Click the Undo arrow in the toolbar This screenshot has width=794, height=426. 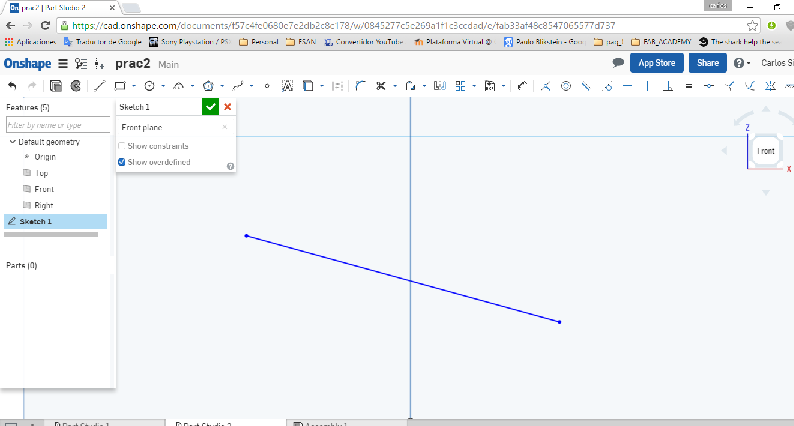pyautogui.click(x=12, y=86)
